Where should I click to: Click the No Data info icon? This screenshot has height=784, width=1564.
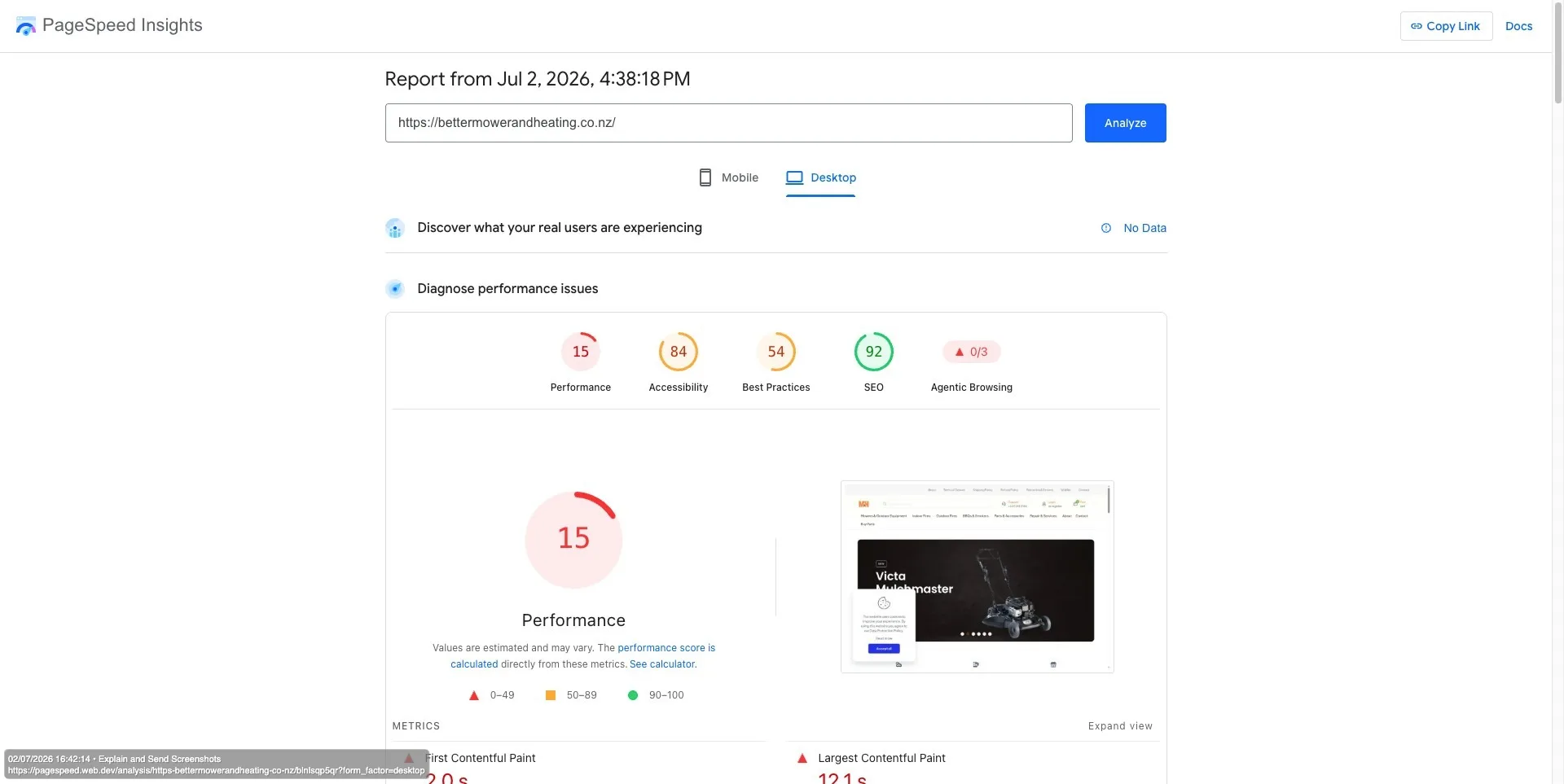1106,228
